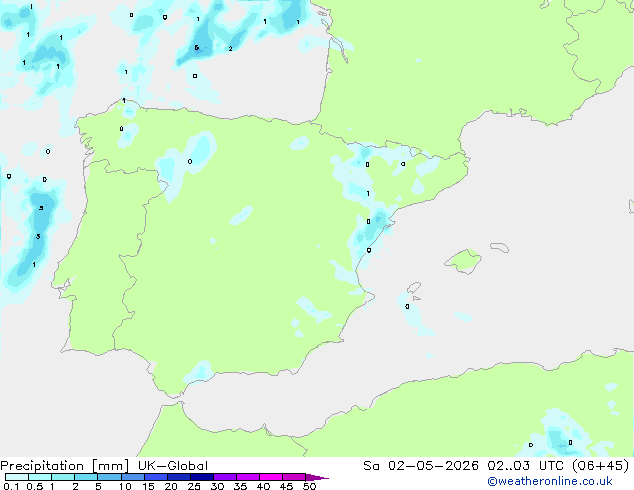Click the Menorca island outline on the map
Viewport: 634px width, 490px height.
pyautogui.click(x=499, y=247)
